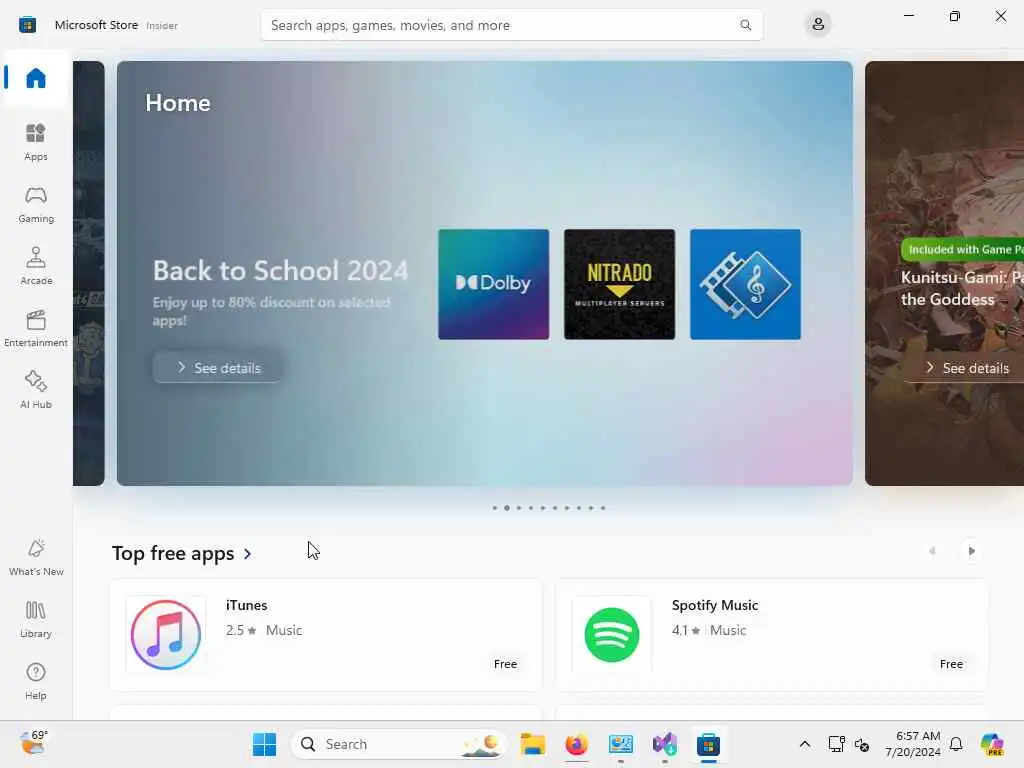Open the Spotify Music app title
1024x768 pixels.
coord(714,605)
